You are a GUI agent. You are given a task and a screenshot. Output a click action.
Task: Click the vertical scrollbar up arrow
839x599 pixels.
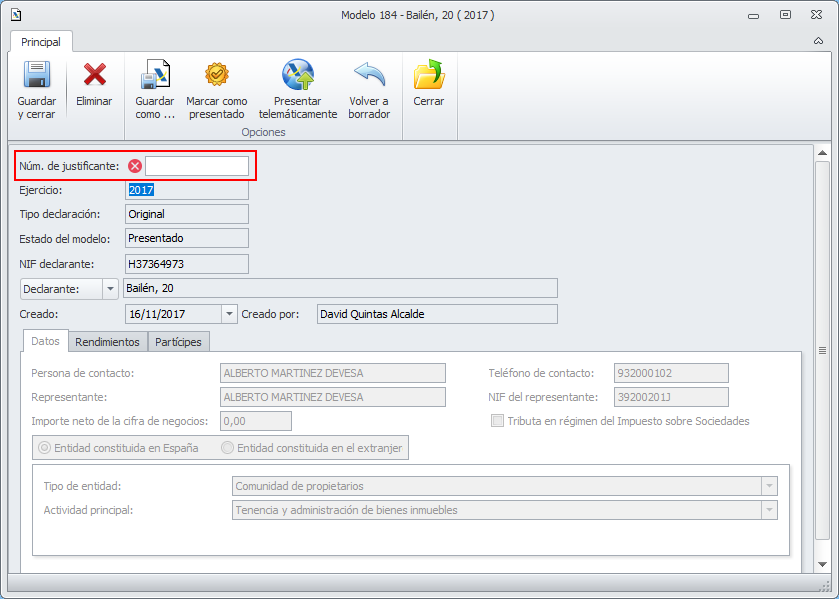[822, 154]
